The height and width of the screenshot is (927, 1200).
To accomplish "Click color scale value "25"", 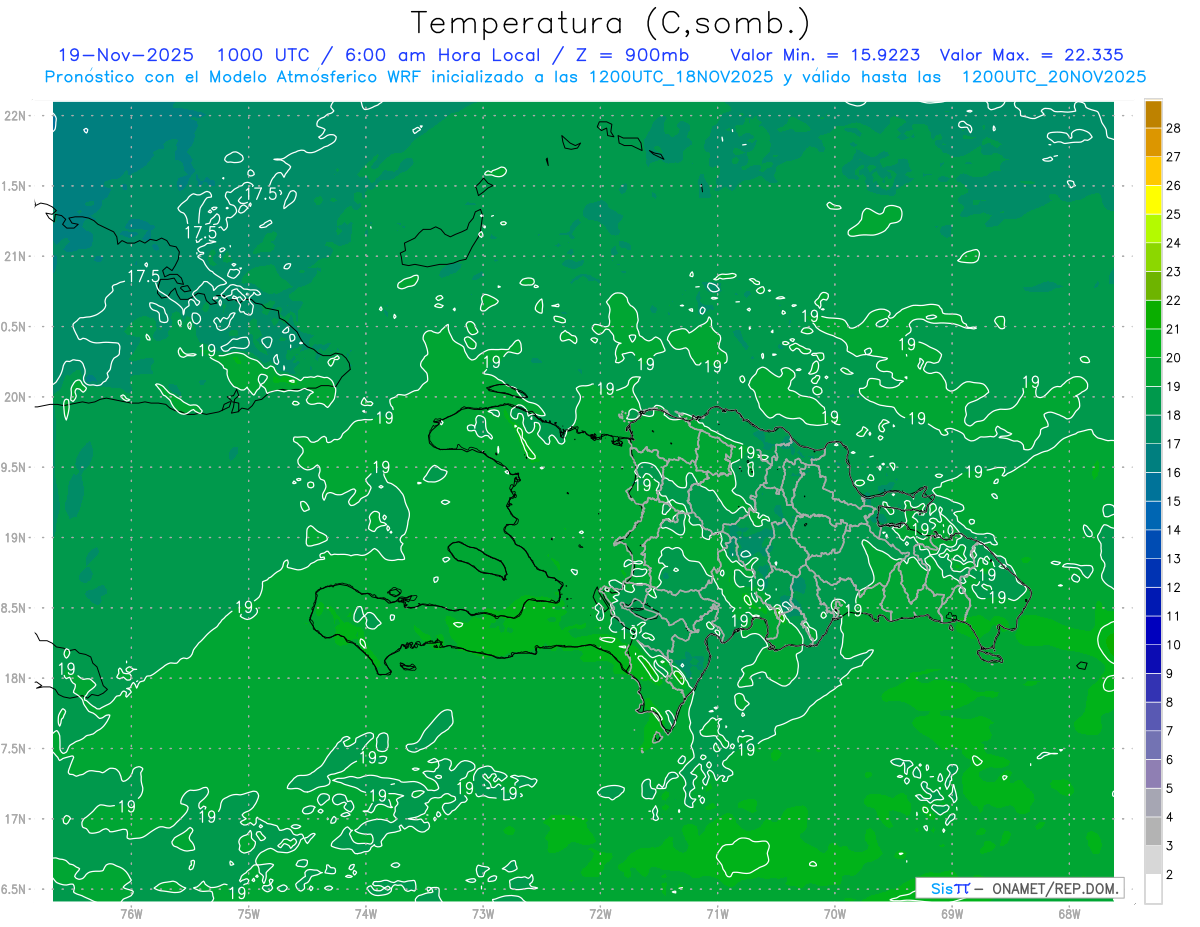I will 1174,214.
